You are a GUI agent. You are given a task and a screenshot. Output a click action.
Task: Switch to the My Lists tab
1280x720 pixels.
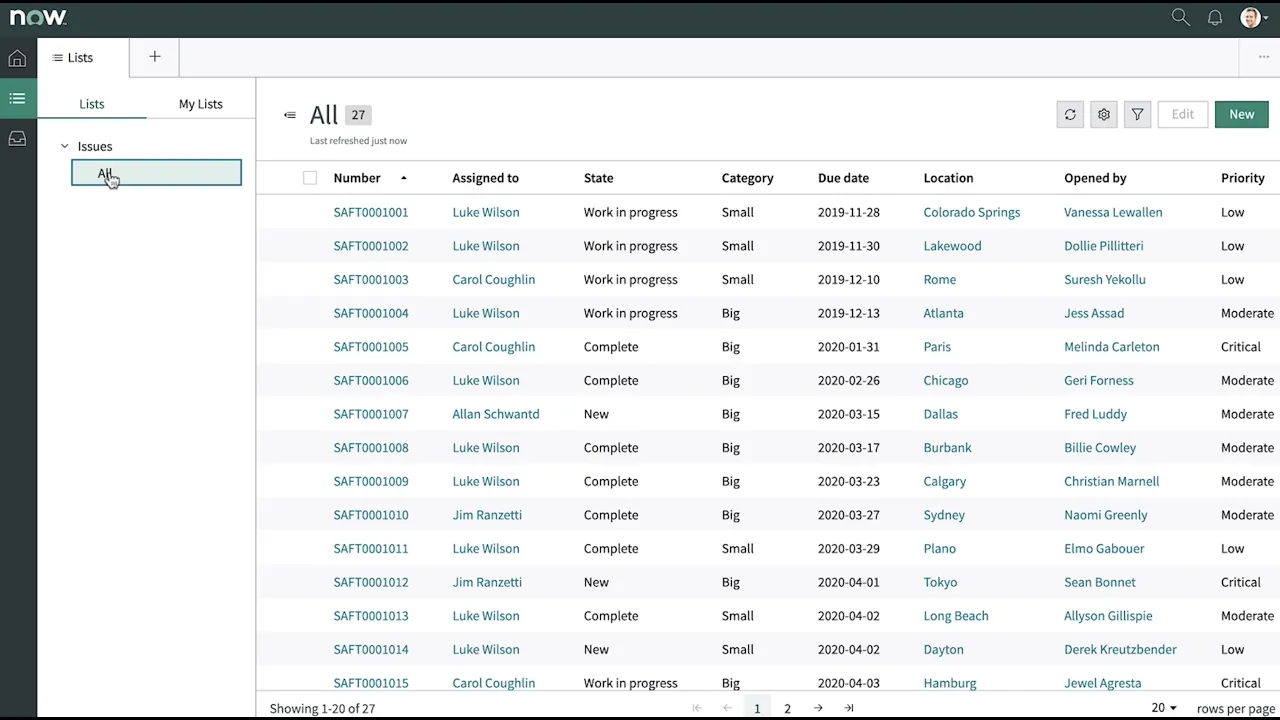[x=200, y=103]
